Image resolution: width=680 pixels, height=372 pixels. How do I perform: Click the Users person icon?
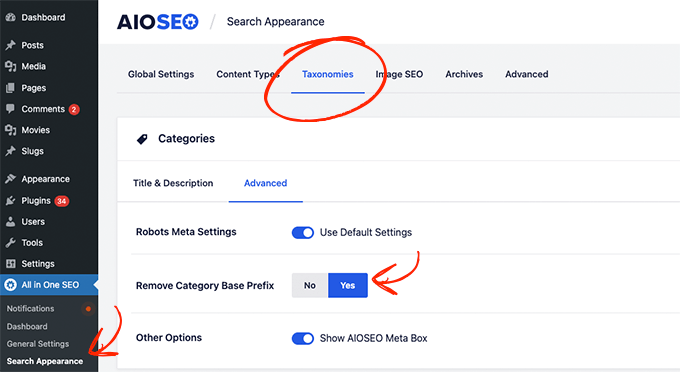pyautogui.click(x=10, y=222)
